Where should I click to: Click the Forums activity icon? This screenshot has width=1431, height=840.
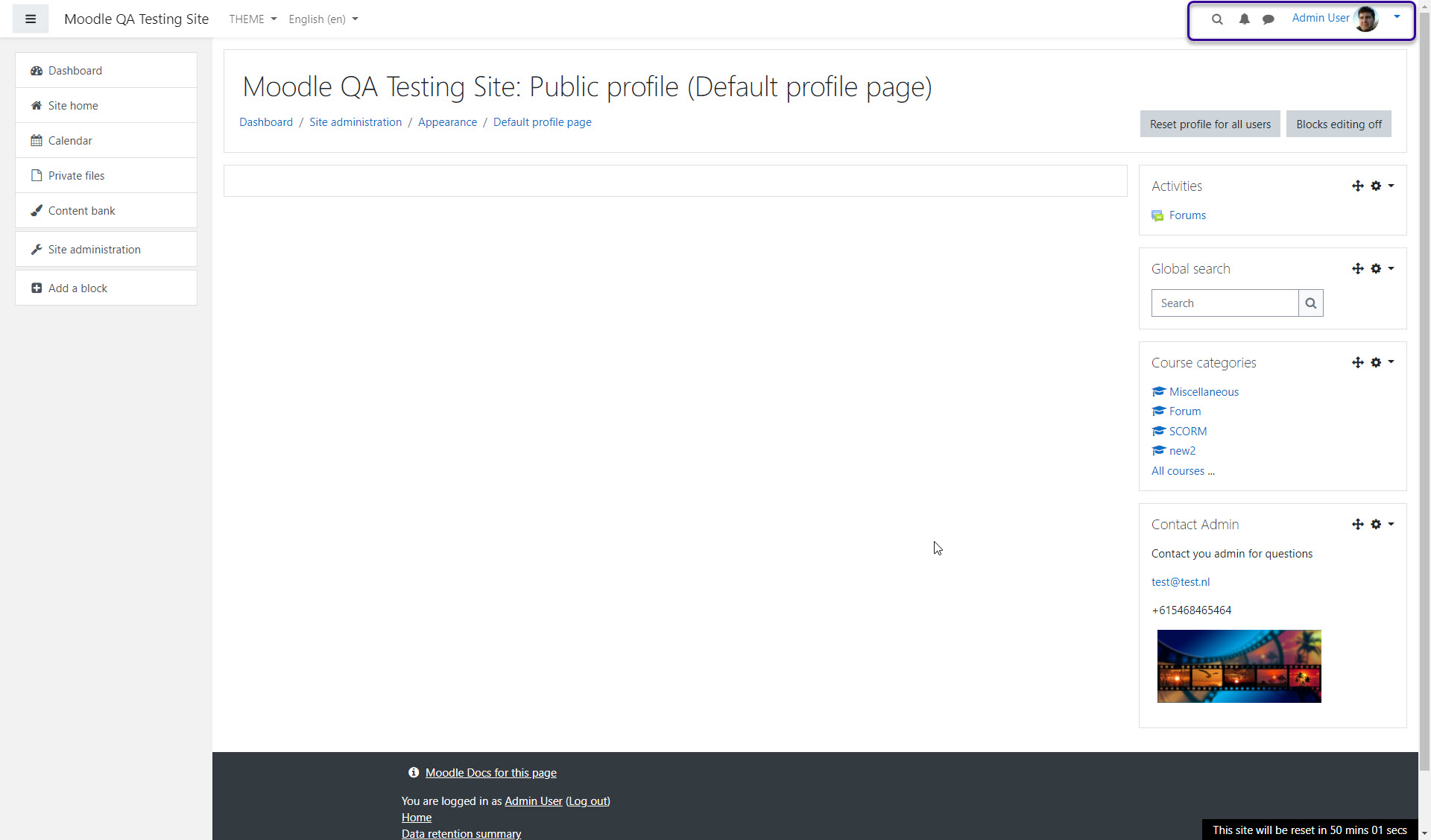[1157, 215]
